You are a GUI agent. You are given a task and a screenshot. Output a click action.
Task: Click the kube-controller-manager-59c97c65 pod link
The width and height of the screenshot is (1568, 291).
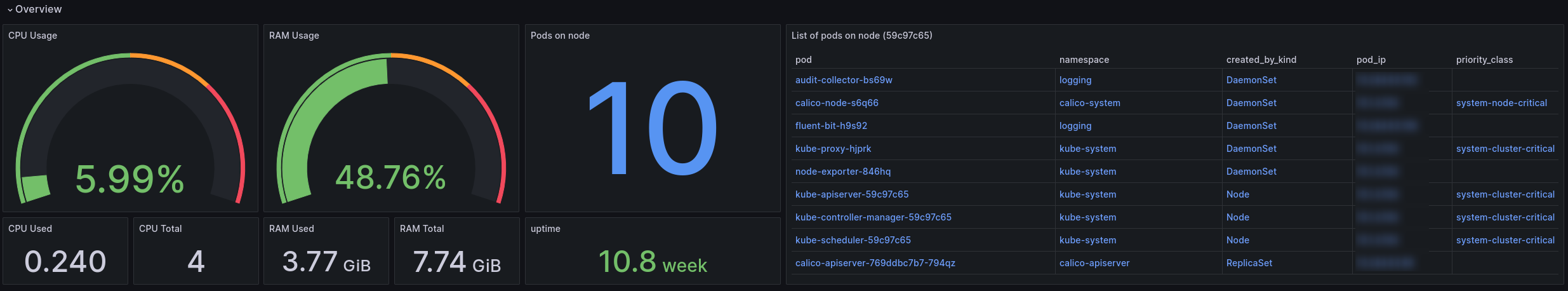[873, 217]
